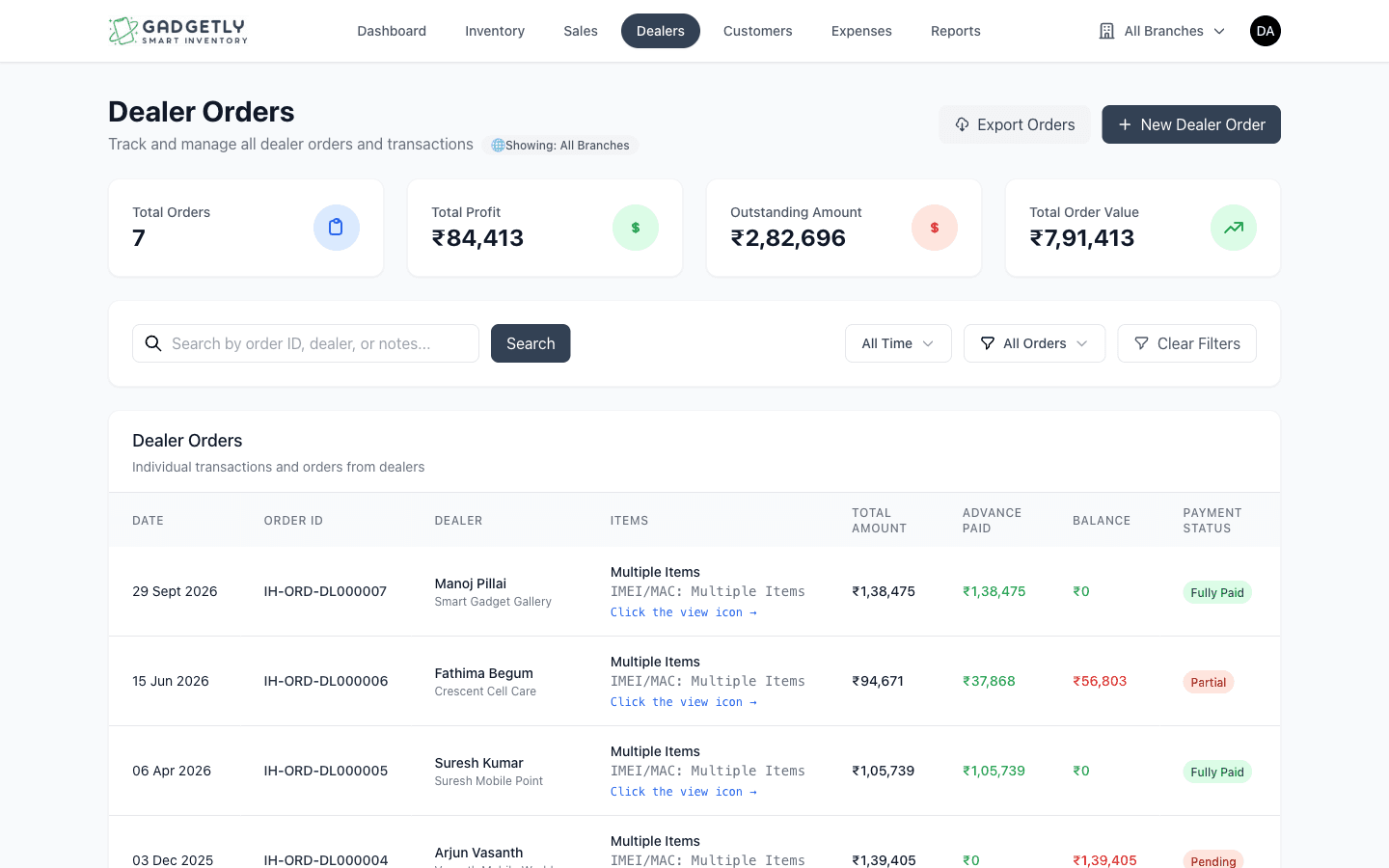Image resolution: width=1389 pixels, height=868 pixels.
Task: Select dealer name Manoj Pillai
Action: tap(471, 583)
